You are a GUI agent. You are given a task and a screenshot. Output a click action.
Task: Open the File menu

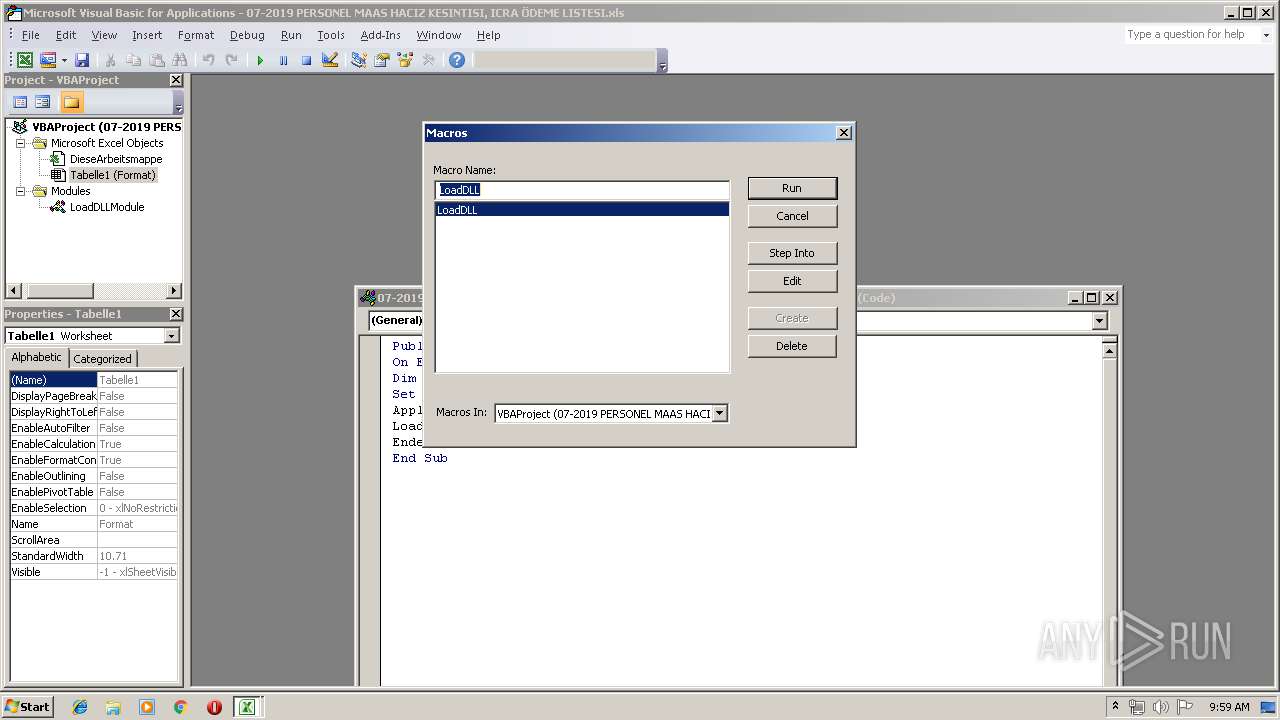click(31, 35)
